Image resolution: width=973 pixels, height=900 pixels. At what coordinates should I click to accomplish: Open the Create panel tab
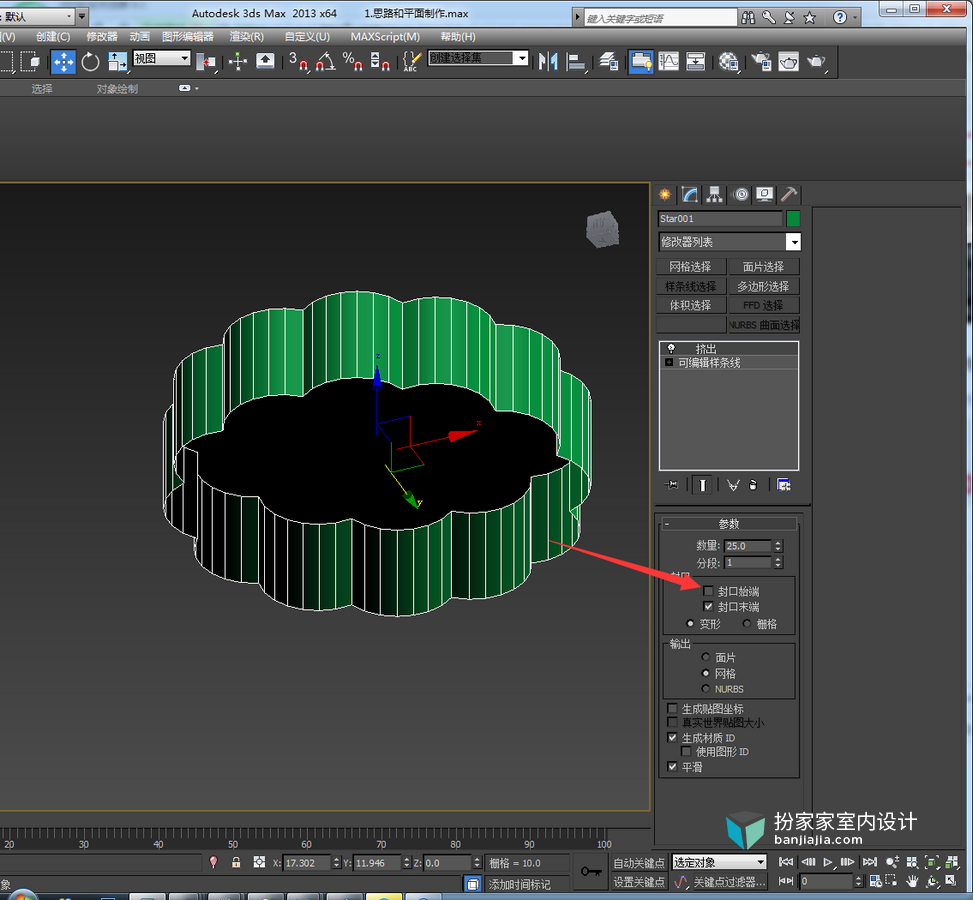point(665,195)
